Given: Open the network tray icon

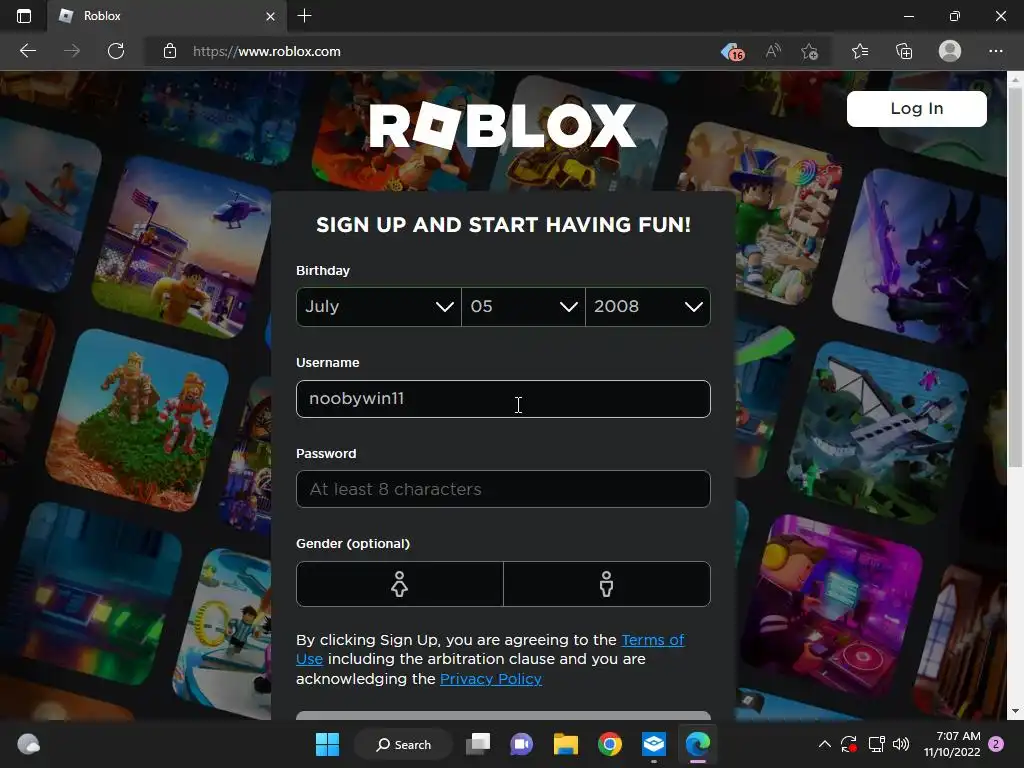Looking at the screenshot, I should [876, 744].
